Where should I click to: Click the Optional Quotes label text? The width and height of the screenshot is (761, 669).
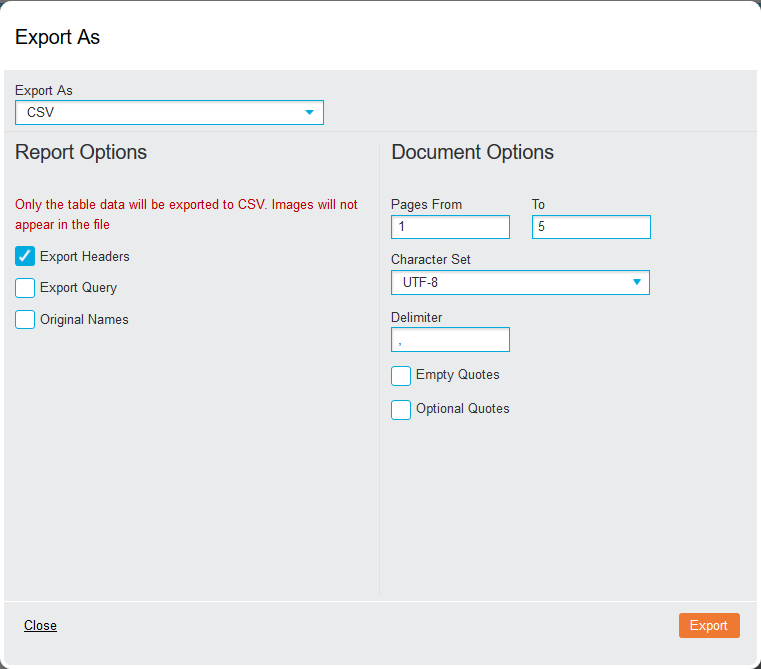pos(463,409)
